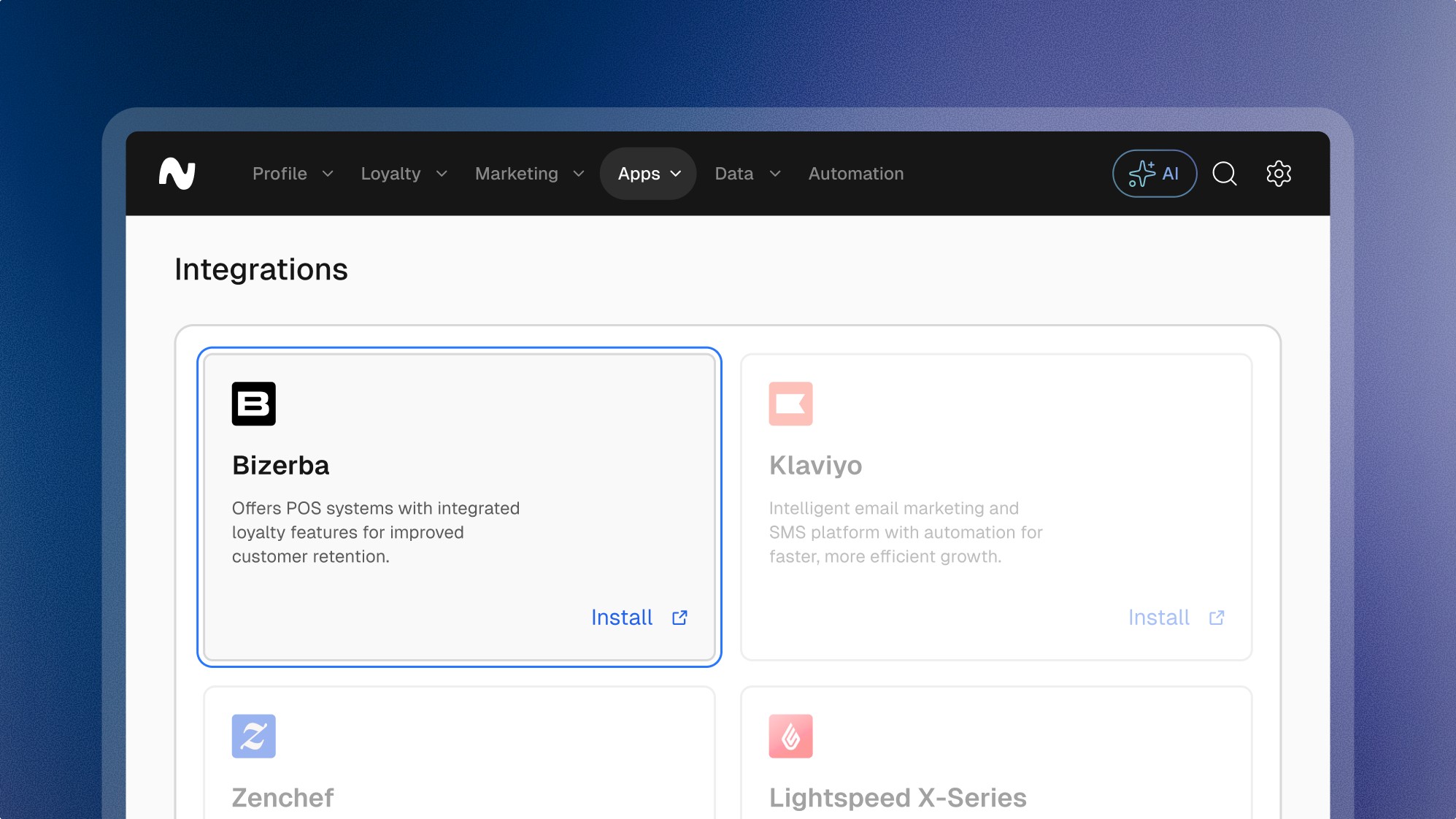Expand the Loyalty dropdown menu
This screenshot has width=1456, height=819.
coord(404,174)
